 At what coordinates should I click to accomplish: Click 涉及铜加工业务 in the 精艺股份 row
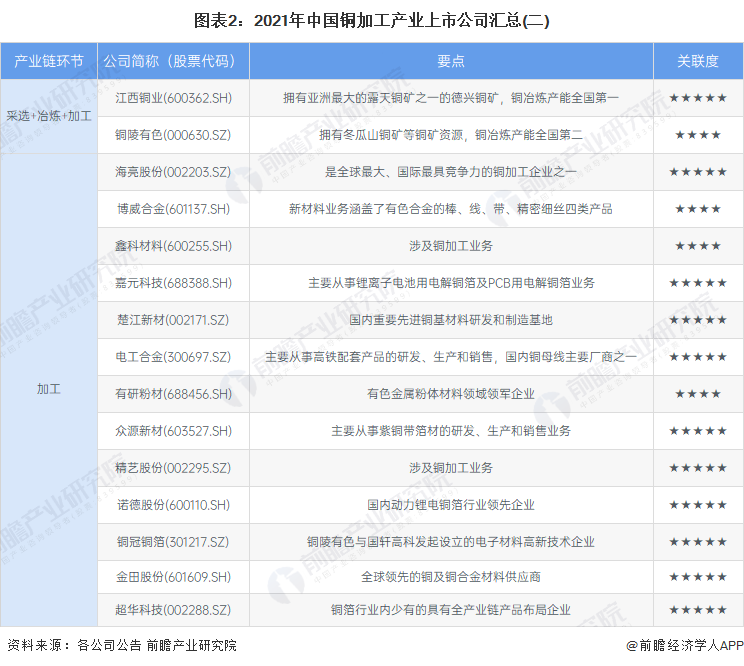[x=451, y=468]
